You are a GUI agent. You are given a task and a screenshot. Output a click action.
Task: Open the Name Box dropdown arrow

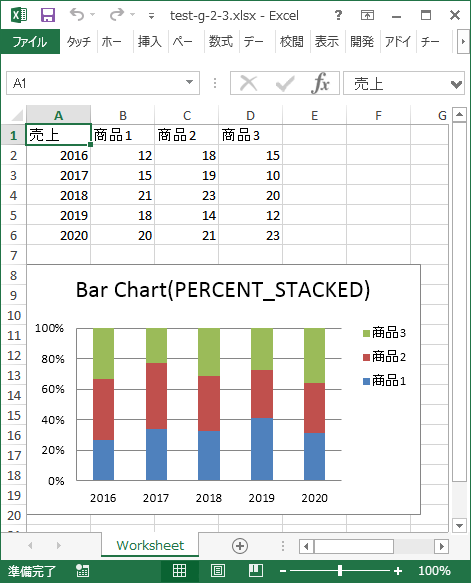190,82
